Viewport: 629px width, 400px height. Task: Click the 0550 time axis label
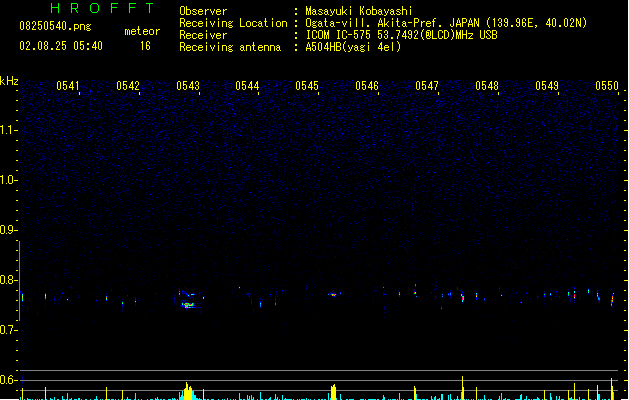[x=607, y=86]
